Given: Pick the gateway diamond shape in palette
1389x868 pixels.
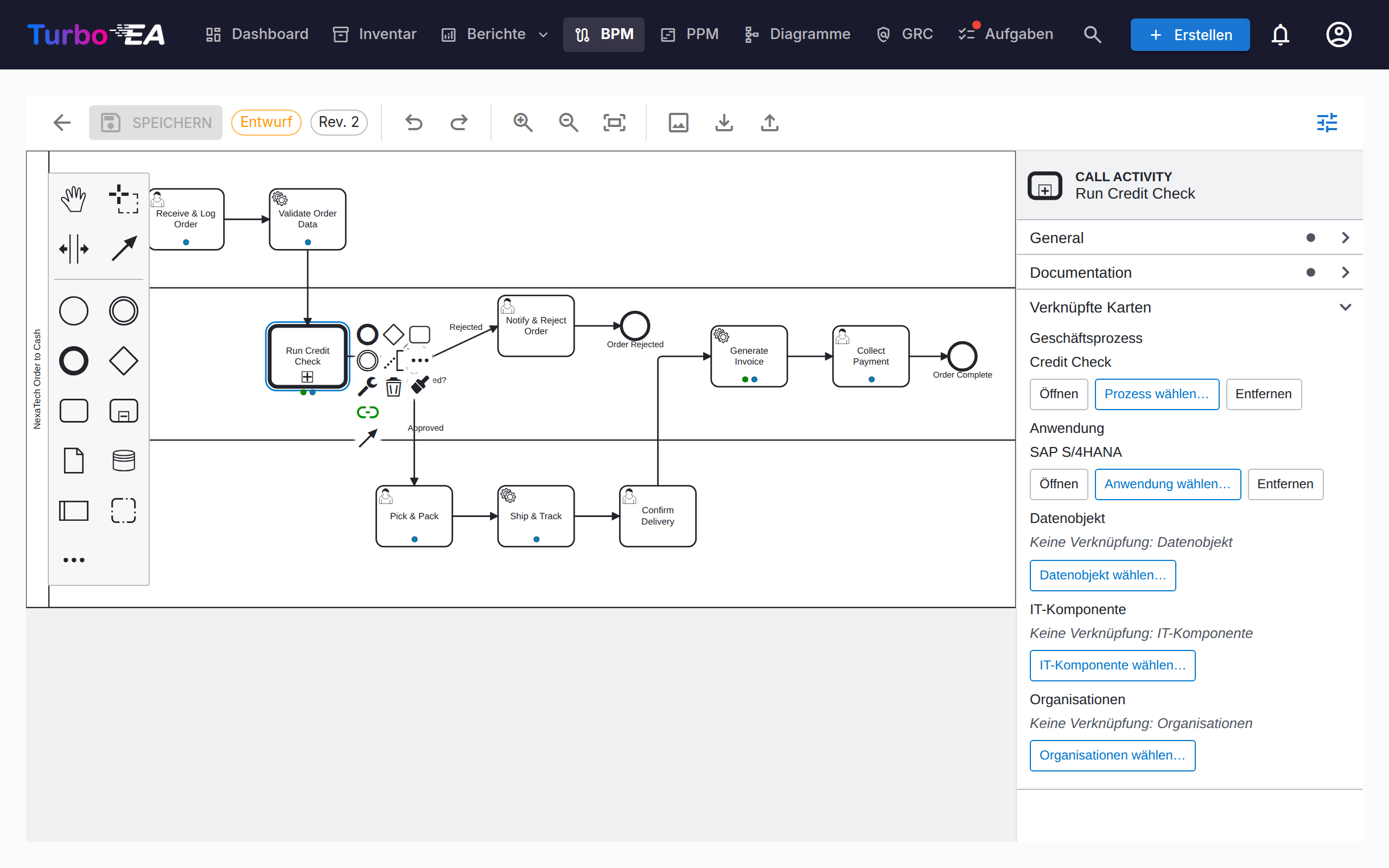Looking at the screenshot, I should pos(123,361).
